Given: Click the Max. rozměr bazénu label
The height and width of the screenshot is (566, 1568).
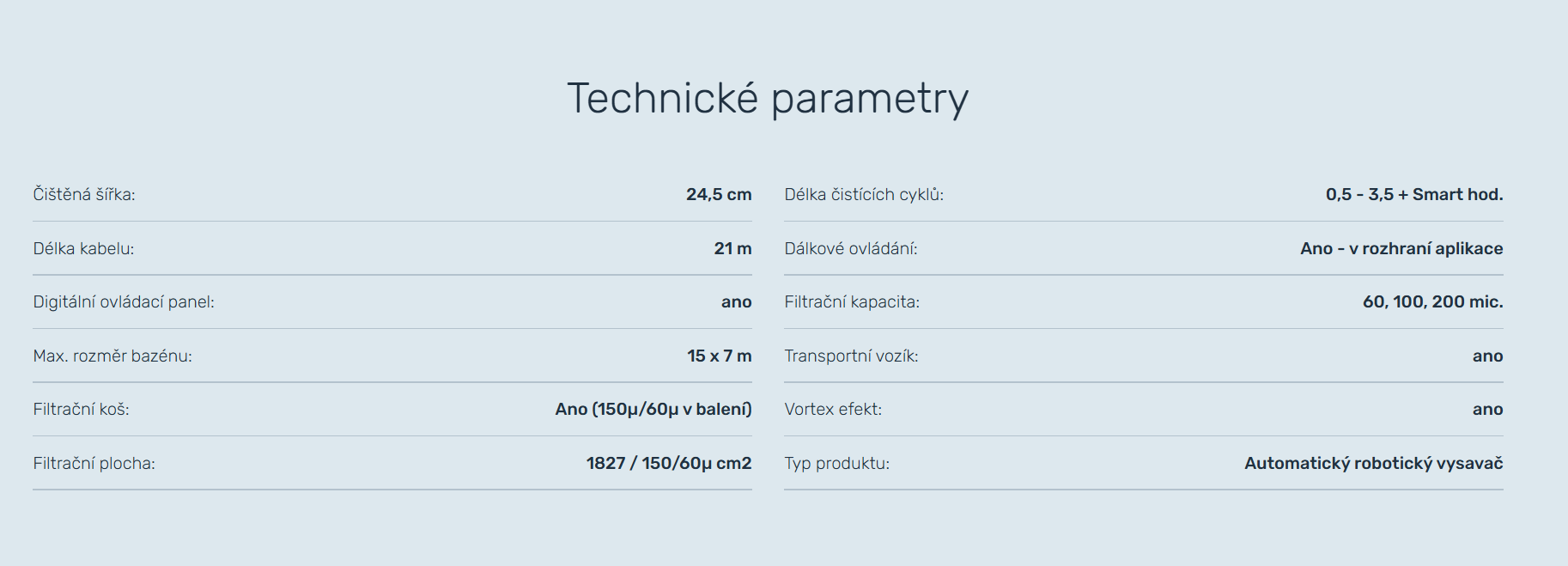Looking at the screenshot, I should pyautogui.click(x=112, y=356).
